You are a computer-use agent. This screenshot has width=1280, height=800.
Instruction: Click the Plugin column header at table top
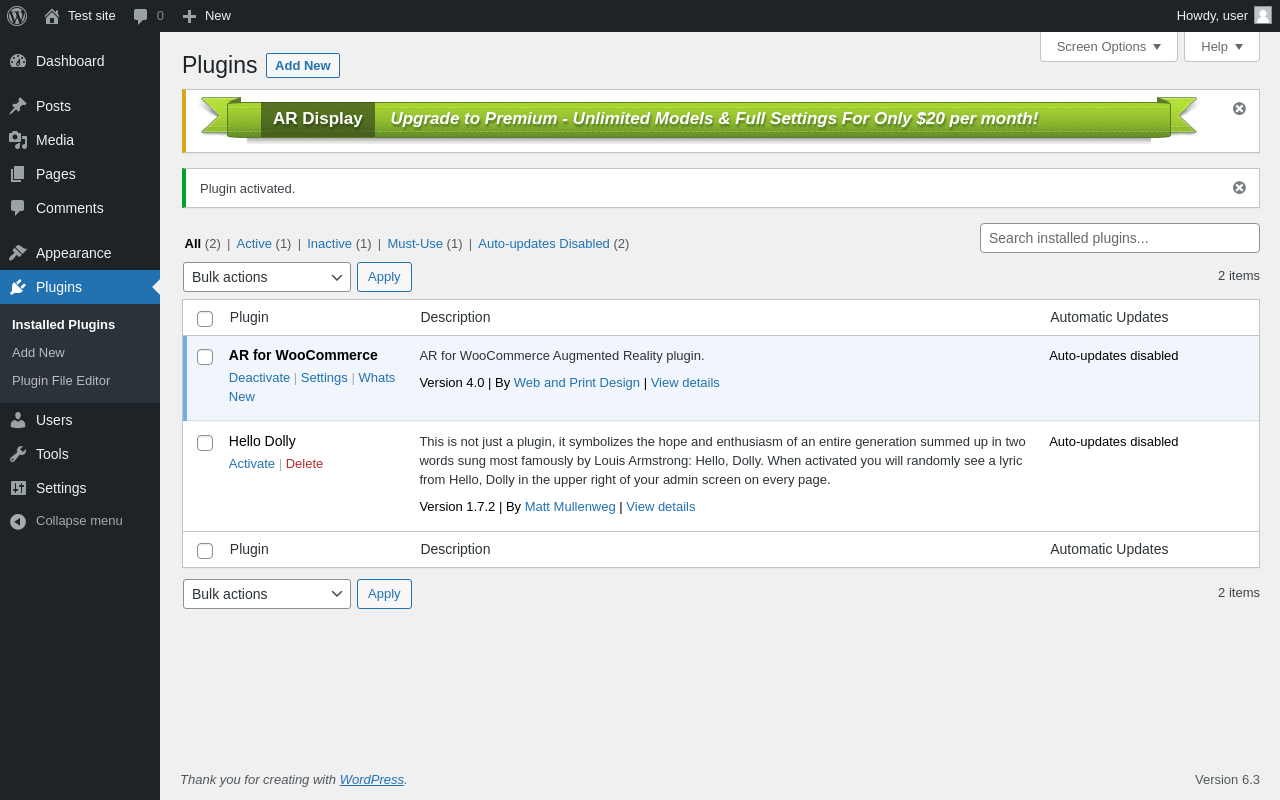(x=249, y=317)
